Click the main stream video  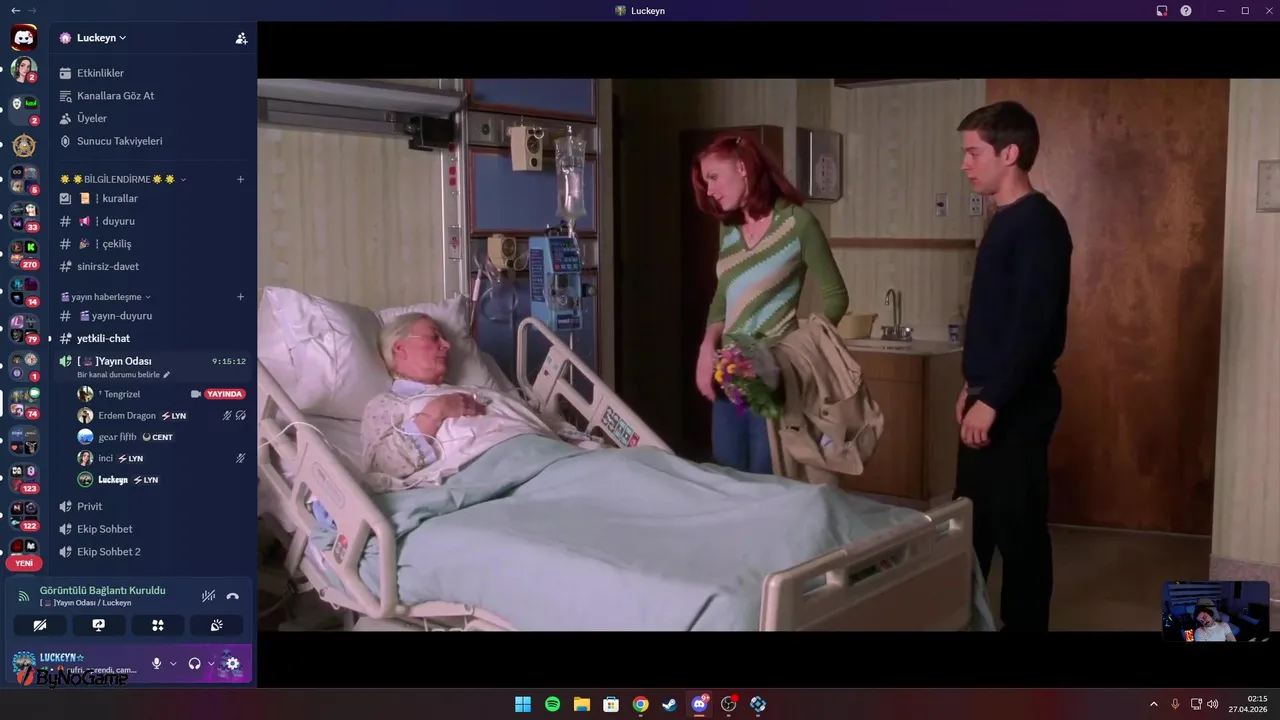click(x=768, y=354)
